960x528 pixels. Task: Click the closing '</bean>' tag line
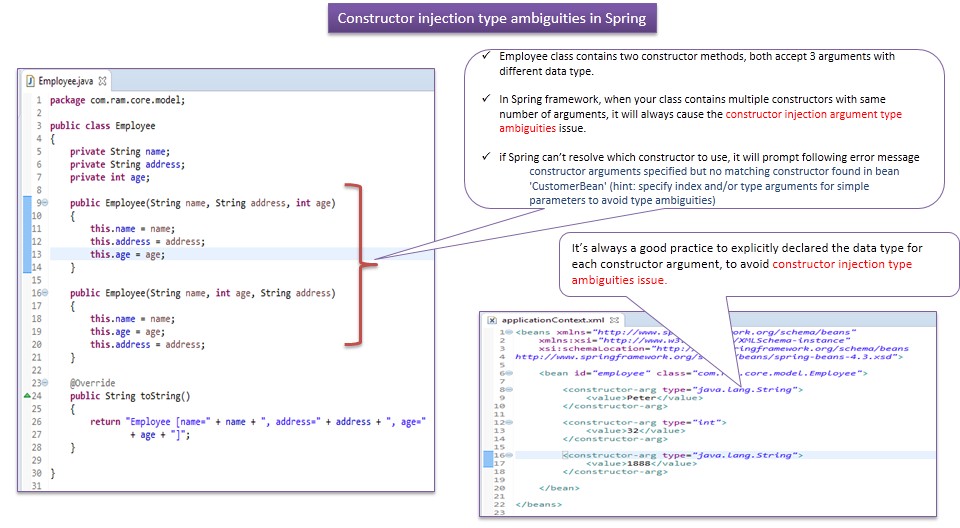[559, 488]
